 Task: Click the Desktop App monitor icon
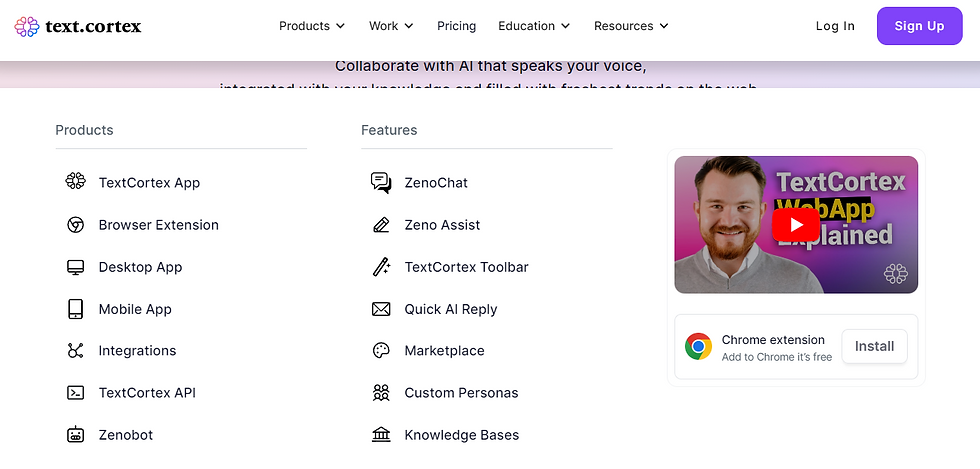[x=76, y=267]
